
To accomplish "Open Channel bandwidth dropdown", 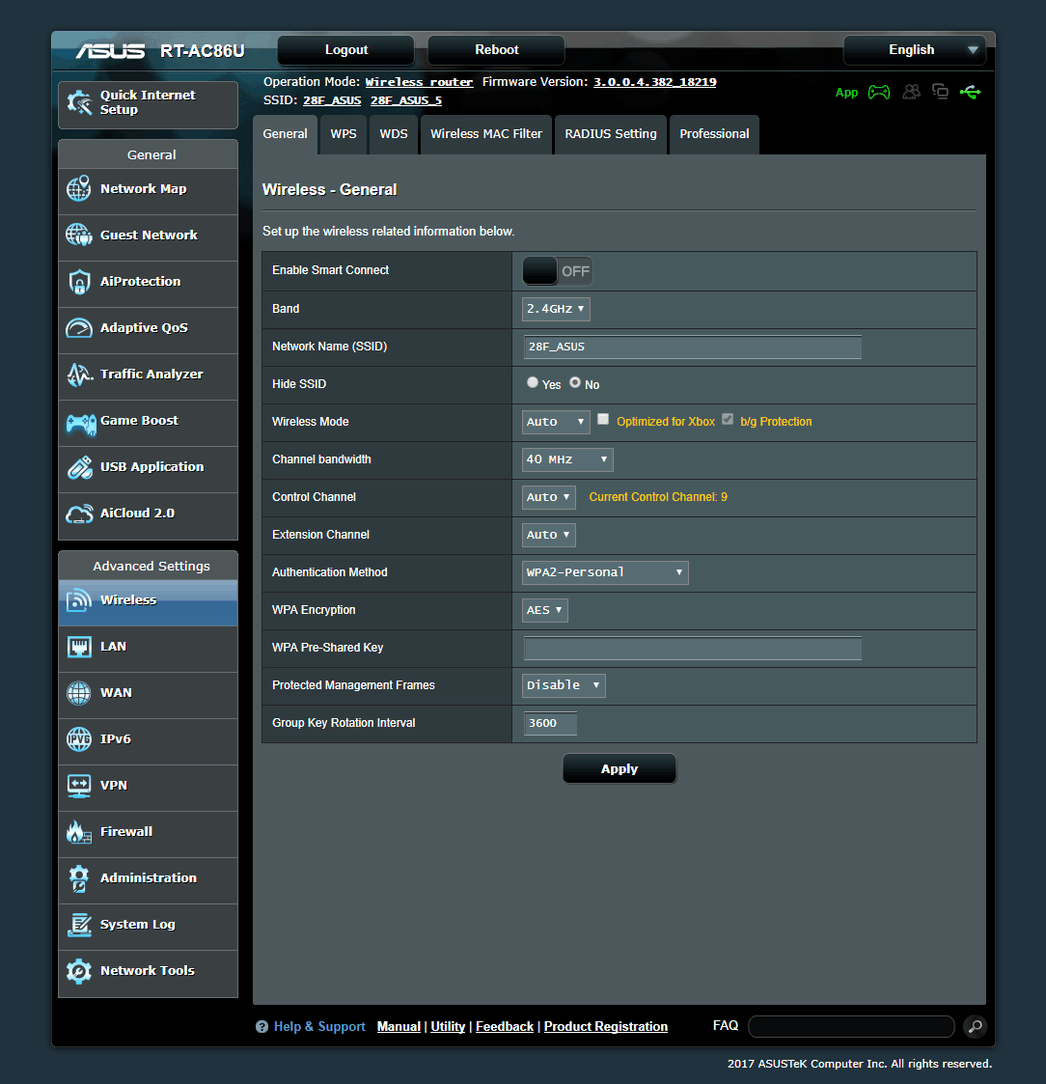I will tap(568, 460).
